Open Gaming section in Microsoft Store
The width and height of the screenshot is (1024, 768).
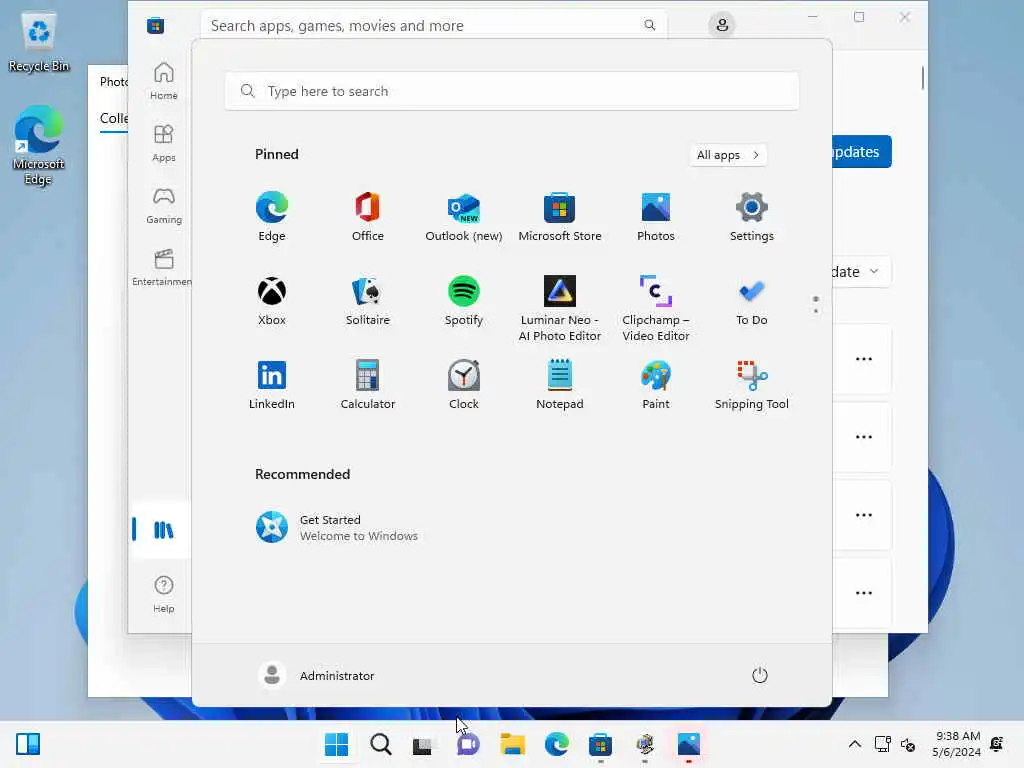pyautogui.click(x=163, y=205)
